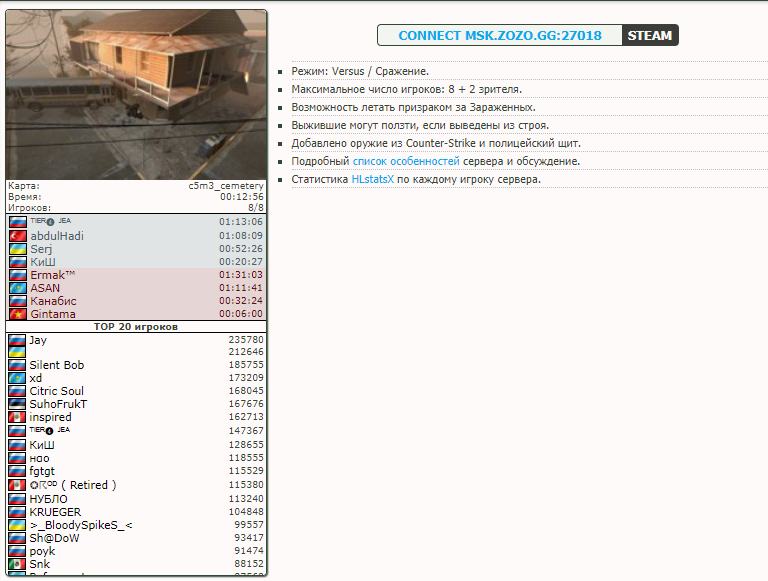Click the Mexican flag beside inspired
This screenshot has height=581, width=768.
click(x=17, y=417)
